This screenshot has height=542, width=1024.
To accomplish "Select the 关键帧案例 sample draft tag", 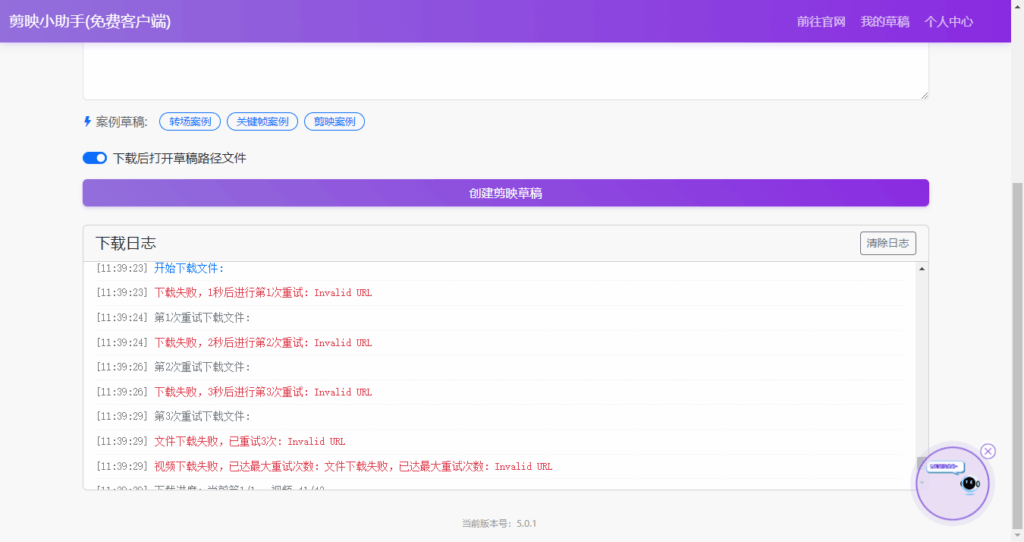I will (263, 122).
